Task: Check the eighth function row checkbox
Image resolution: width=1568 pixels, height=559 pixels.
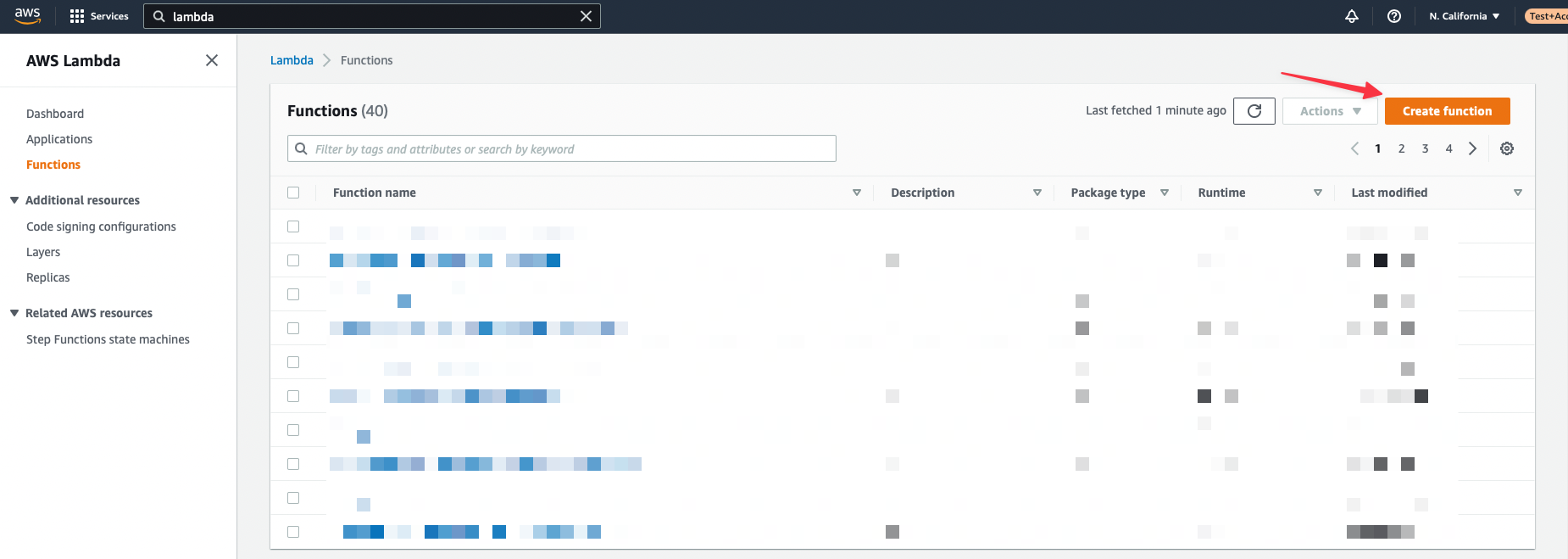Action: (x=293, y=464)
